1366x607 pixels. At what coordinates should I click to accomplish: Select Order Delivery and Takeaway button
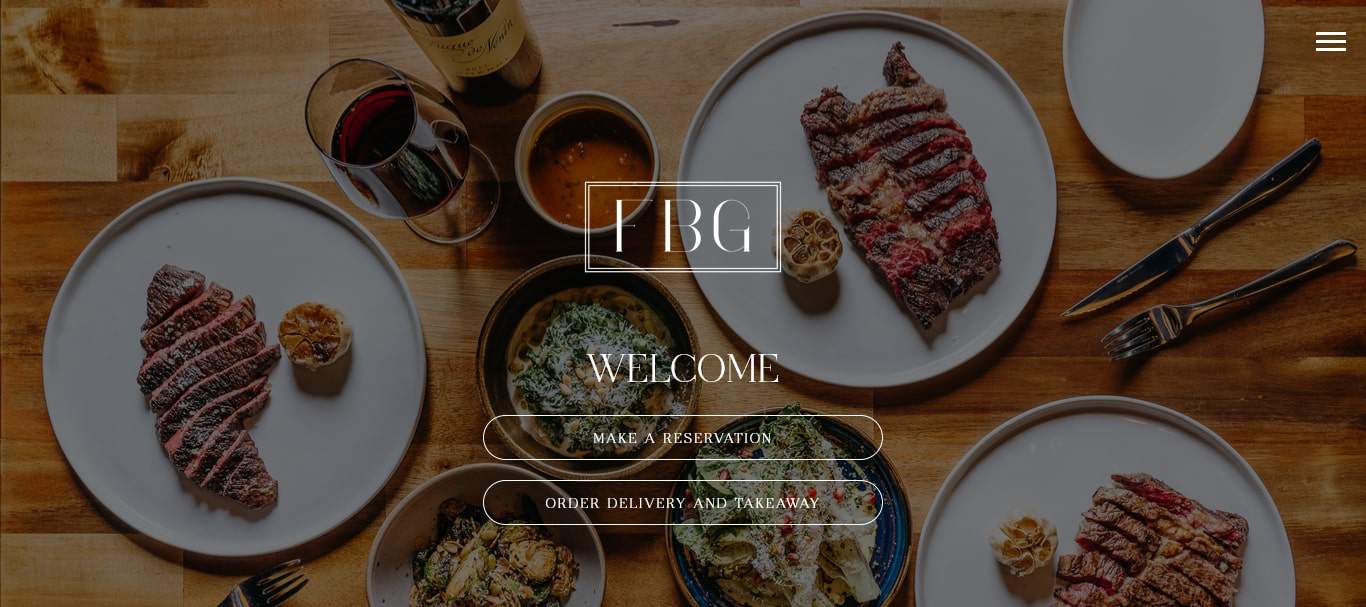pos(683,503)
